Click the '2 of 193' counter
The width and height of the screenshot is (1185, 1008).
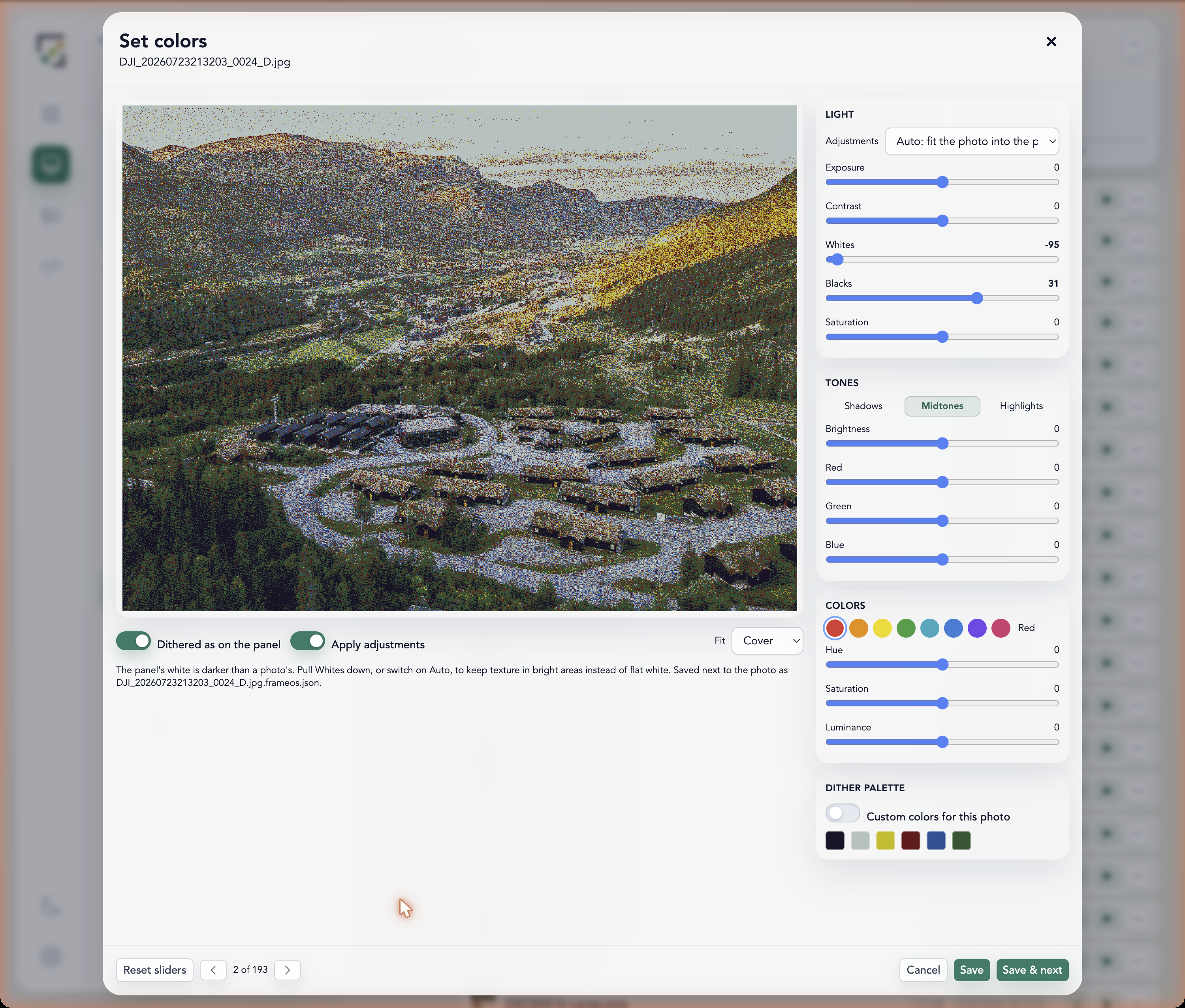(250, 970)
